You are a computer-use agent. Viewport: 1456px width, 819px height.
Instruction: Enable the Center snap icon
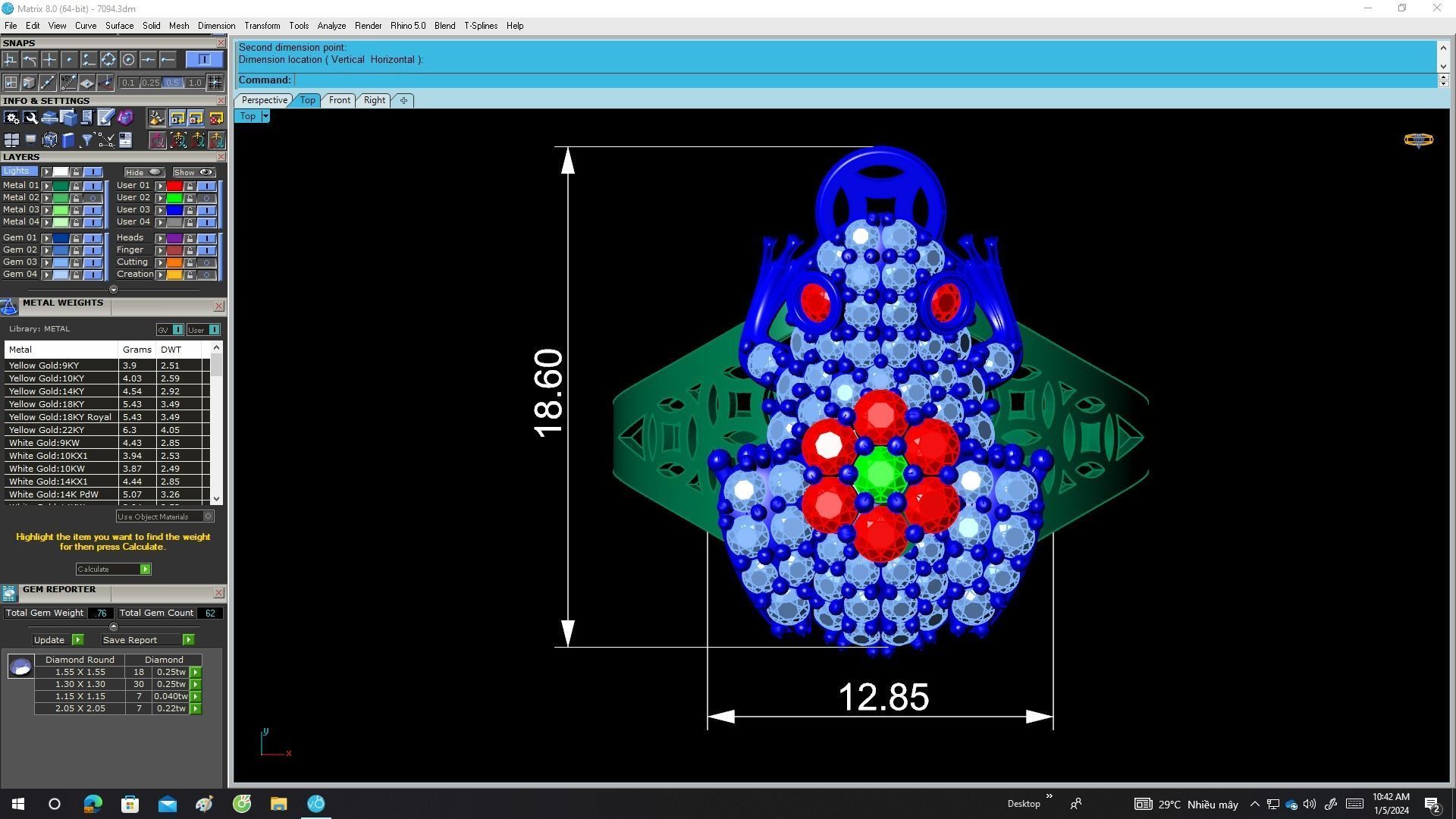click(128, 59)
